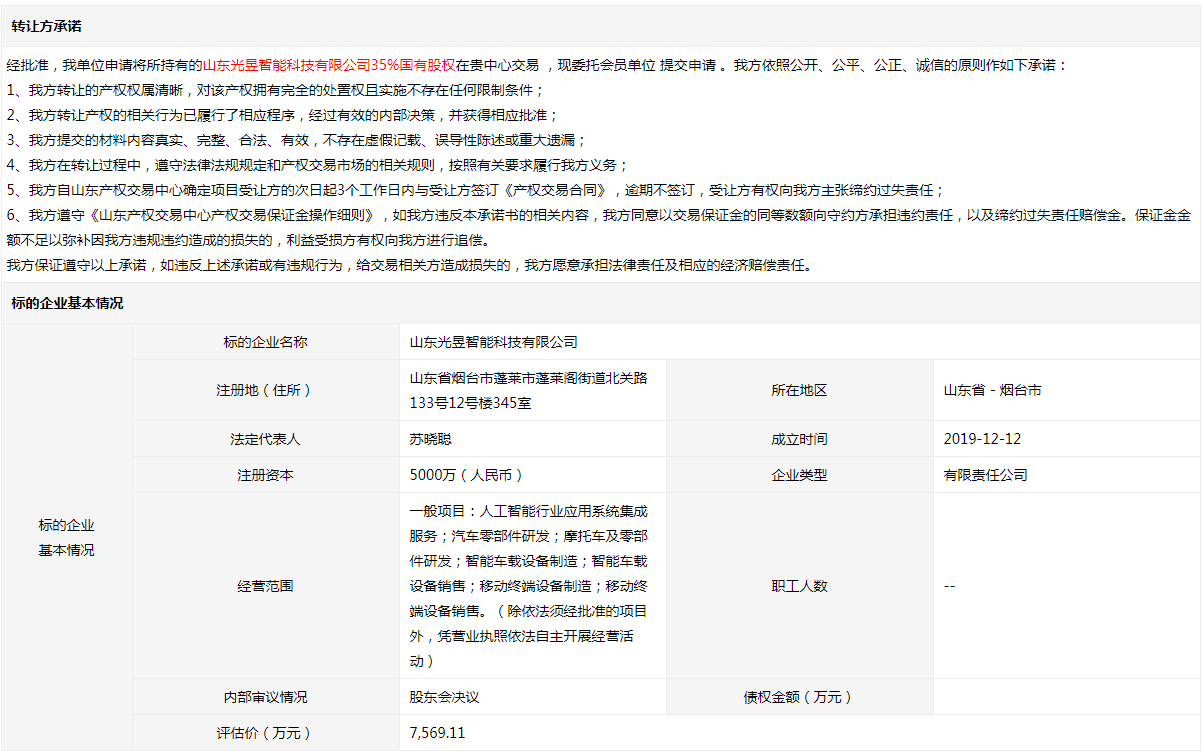Select commitment line 4 about 遵守法律法规
The width and height of the screenshot is (1203, 751).
tap(317, 165)
